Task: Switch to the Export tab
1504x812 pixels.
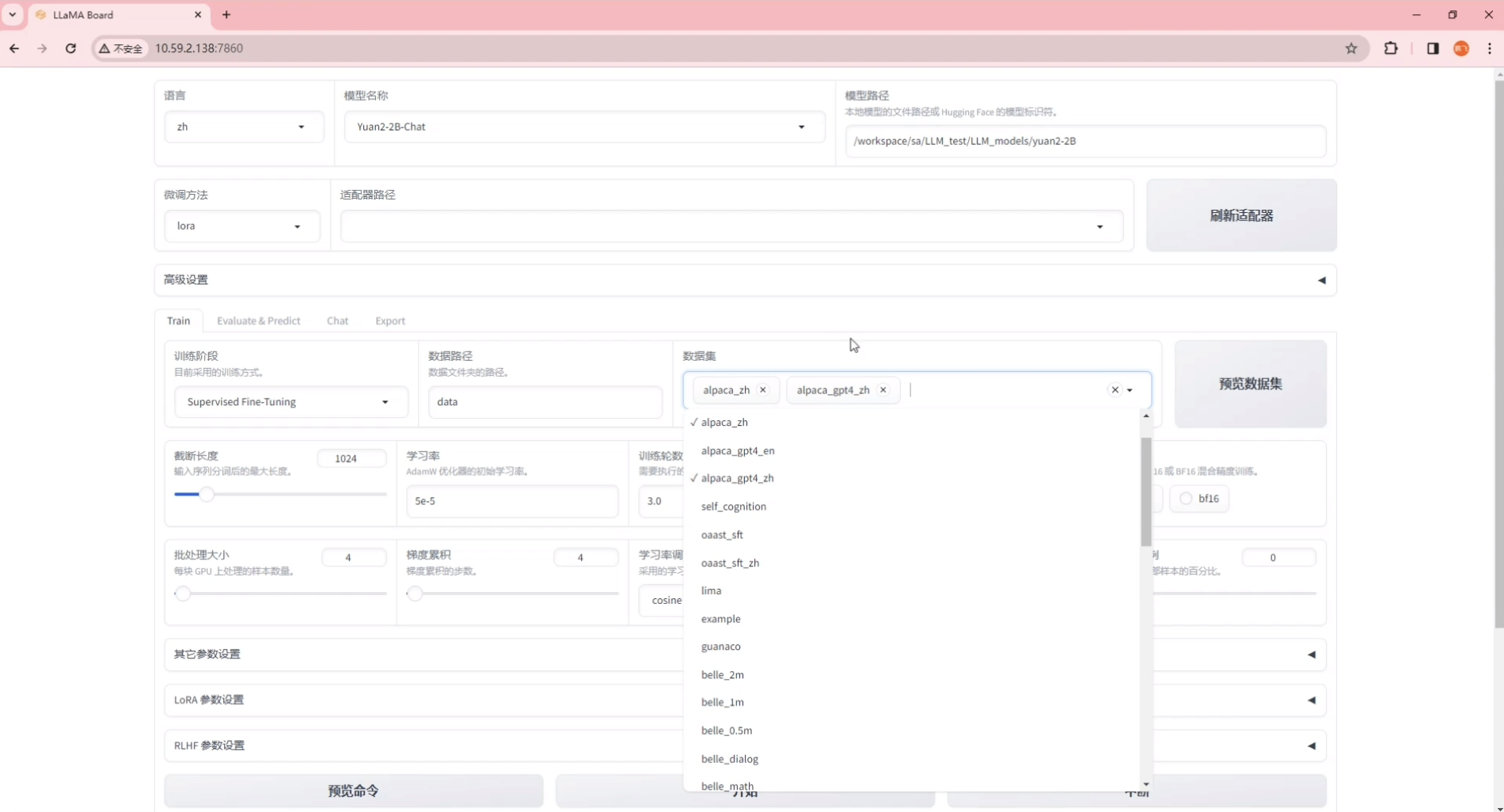Action: point(389,321)
